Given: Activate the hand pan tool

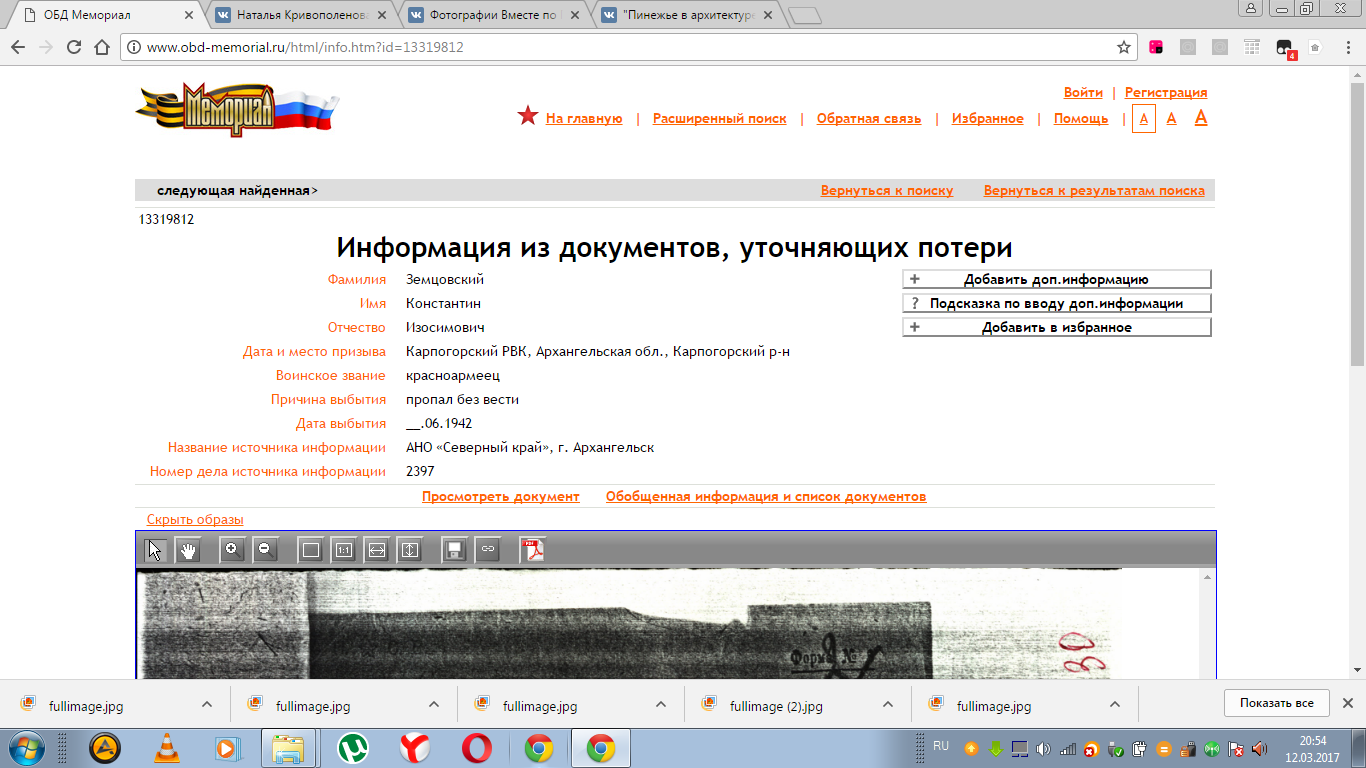Looking at the screenshot, I should [x=188, y=550].
